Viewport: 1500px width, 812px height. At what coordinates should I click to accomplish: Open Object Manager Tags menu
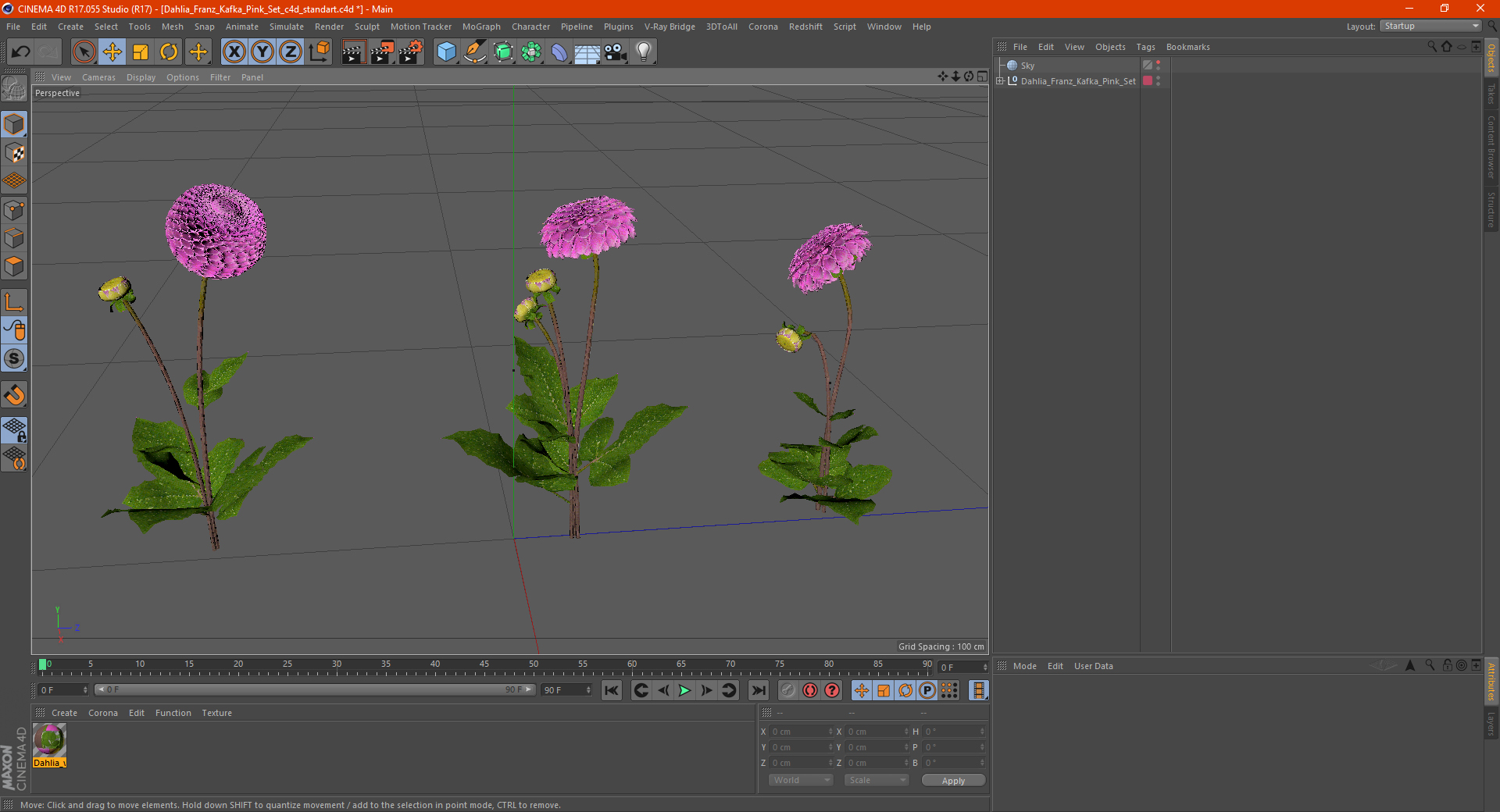tap(1145, 47)
